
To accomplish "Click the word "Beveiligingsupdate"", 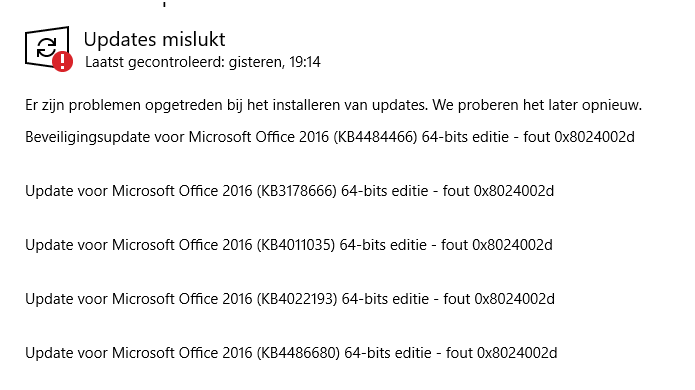I will coord(88,137).
